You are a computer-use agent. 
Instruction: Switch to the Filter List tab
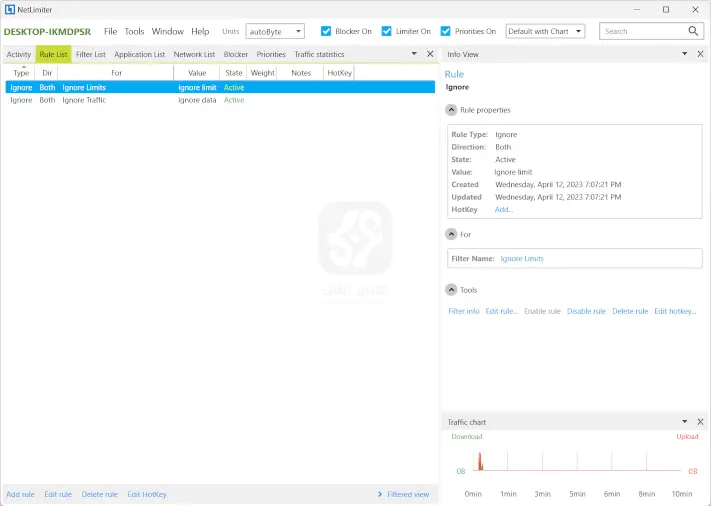(91, 54)
